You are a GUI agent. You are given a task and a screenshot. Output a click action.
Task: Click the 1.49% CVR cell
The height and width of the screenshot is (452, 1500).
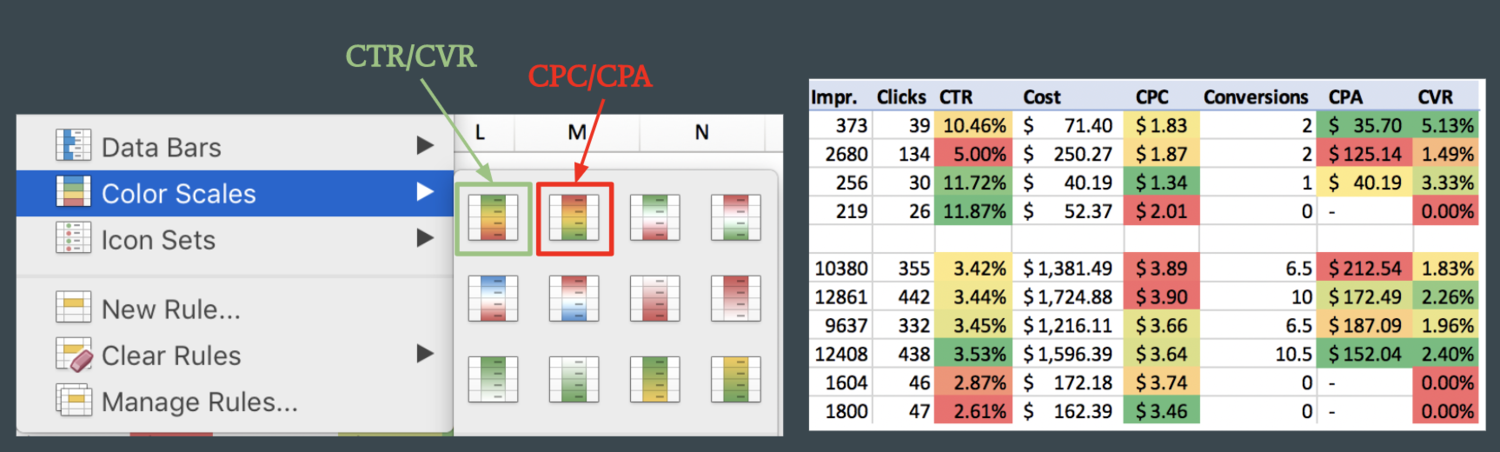[1445, 154]
